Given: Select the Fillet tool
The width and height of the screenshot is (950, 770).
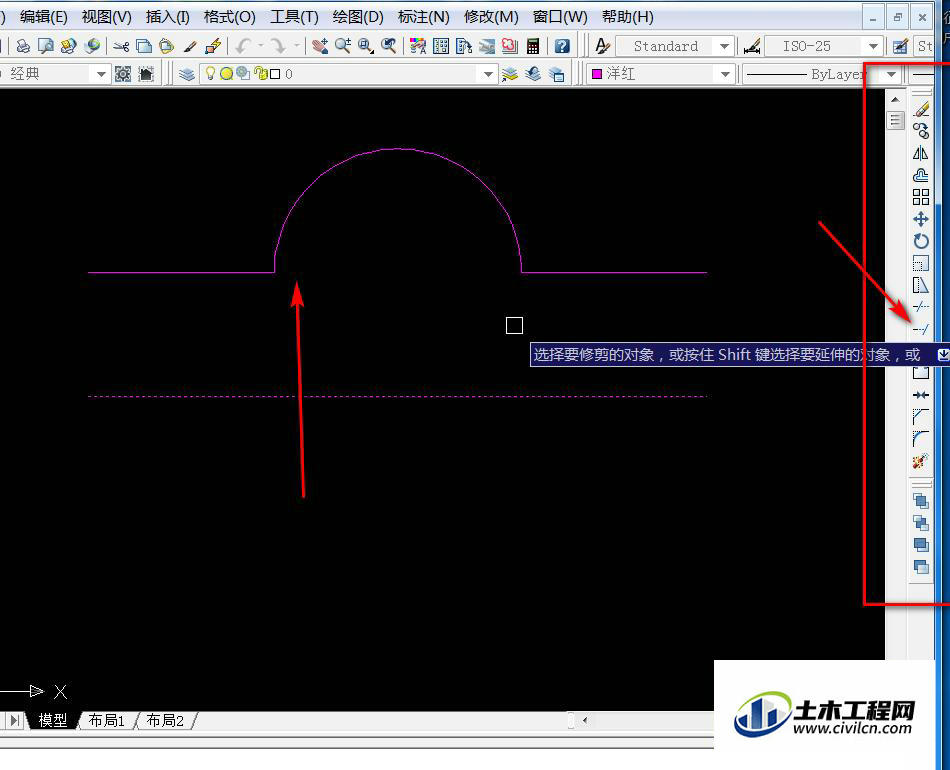Looking at the screenshot, I should (x=921, y=439).
